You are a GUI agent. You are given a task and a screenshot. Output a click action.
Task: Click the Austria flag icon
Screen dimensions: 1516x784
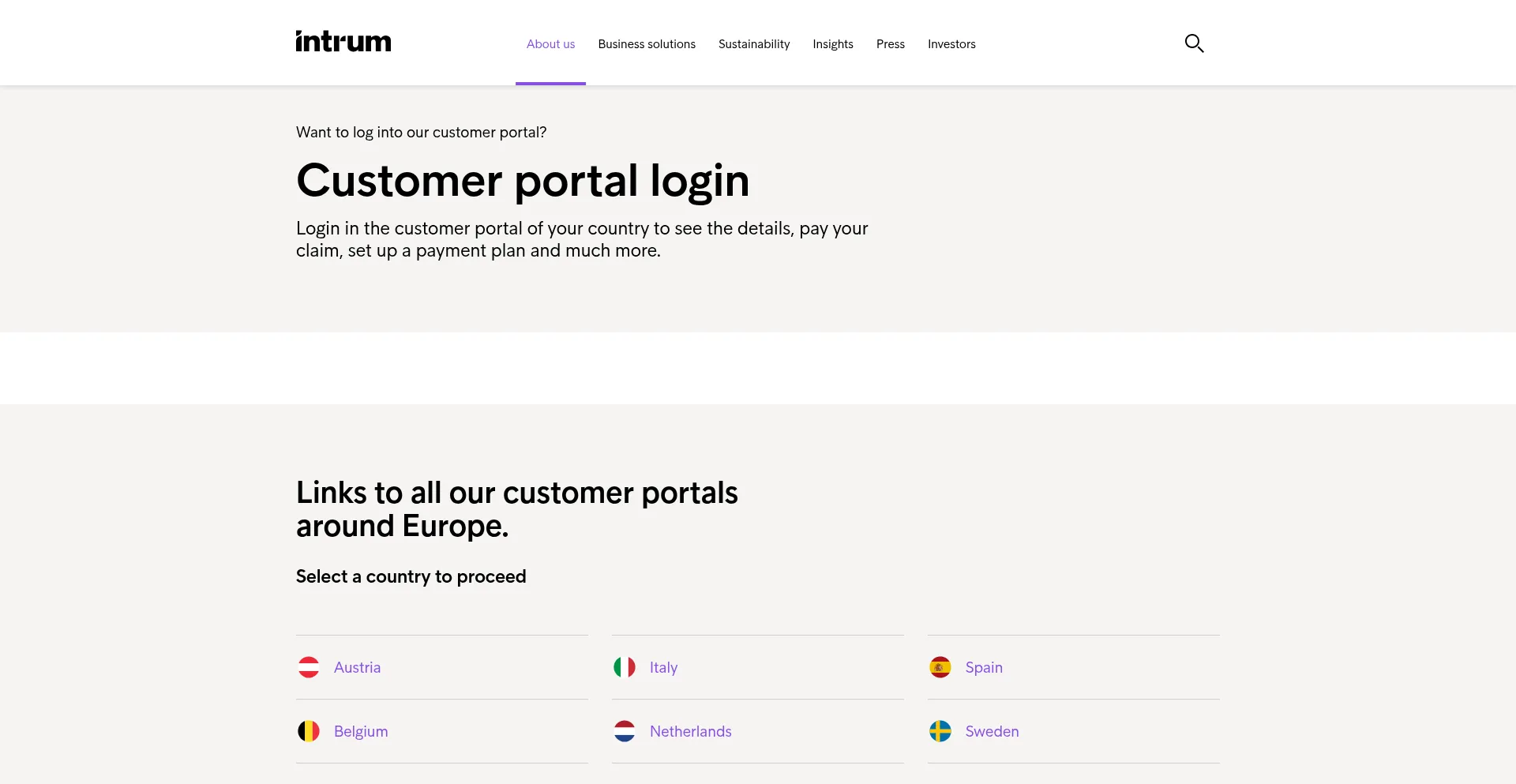point(309,667)
